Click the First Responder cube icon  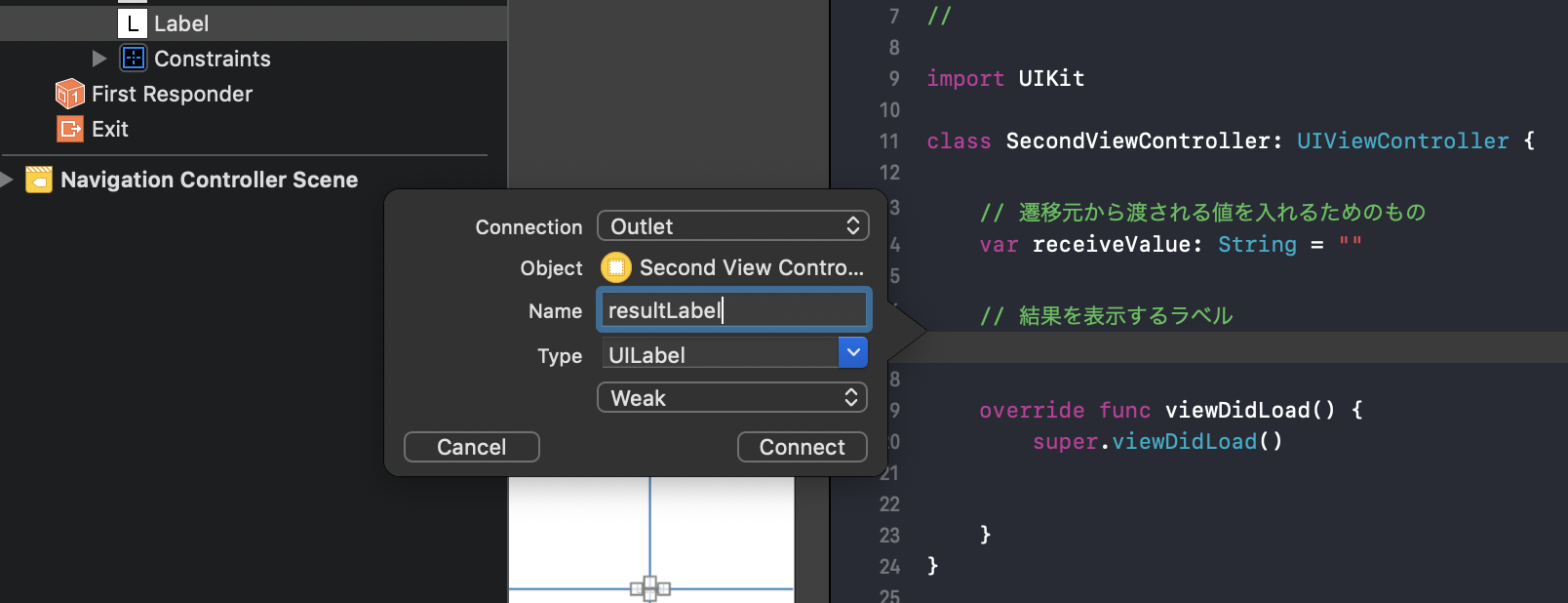pos(70,94)
